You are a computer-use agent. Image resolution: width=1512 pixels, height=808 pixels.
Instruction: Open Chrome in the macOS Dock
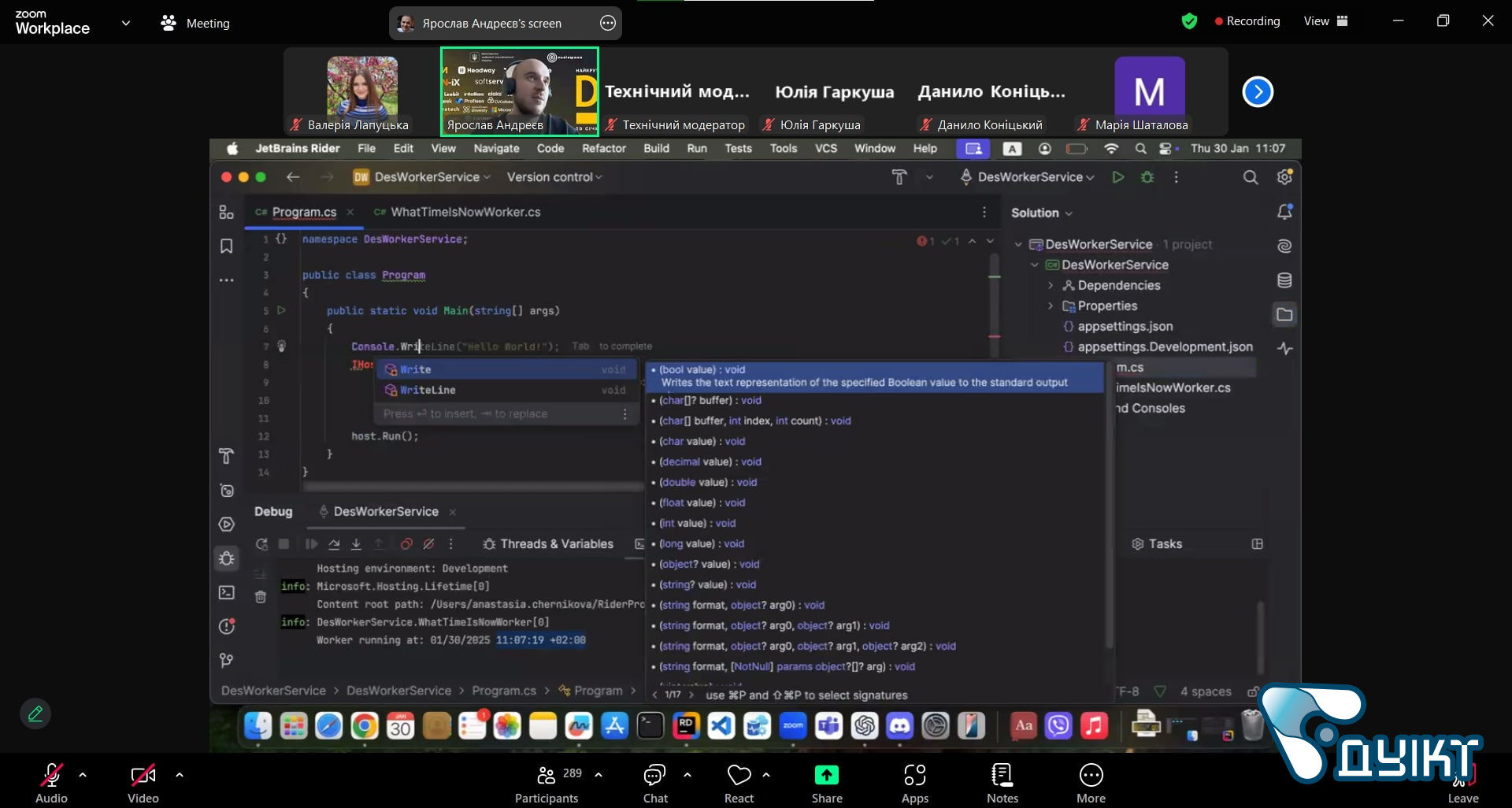pyautogui.click(x=365, y=725)
